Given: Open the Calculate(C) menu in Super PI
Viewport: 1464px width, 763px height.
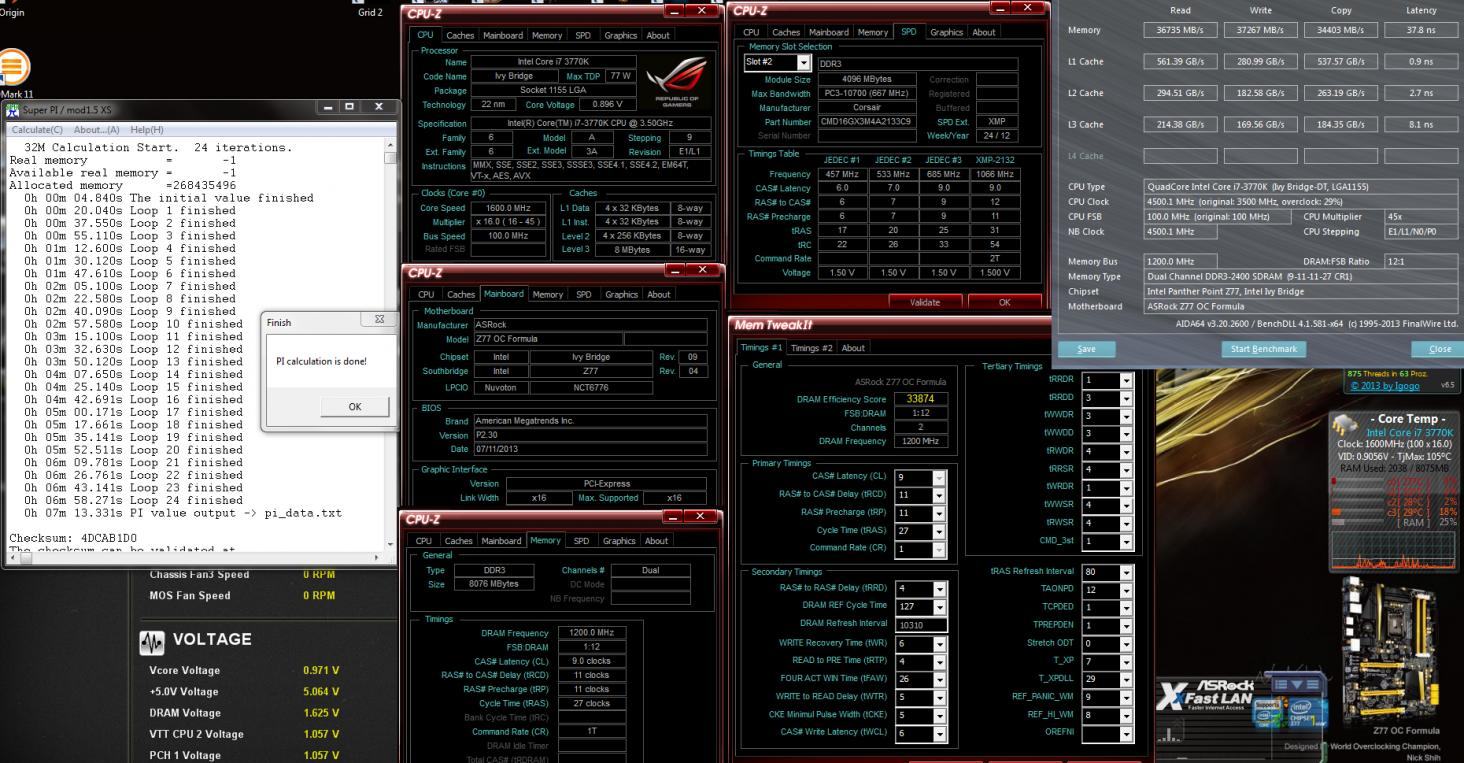Looking at the screenshot, I should (x=37, y=130).
